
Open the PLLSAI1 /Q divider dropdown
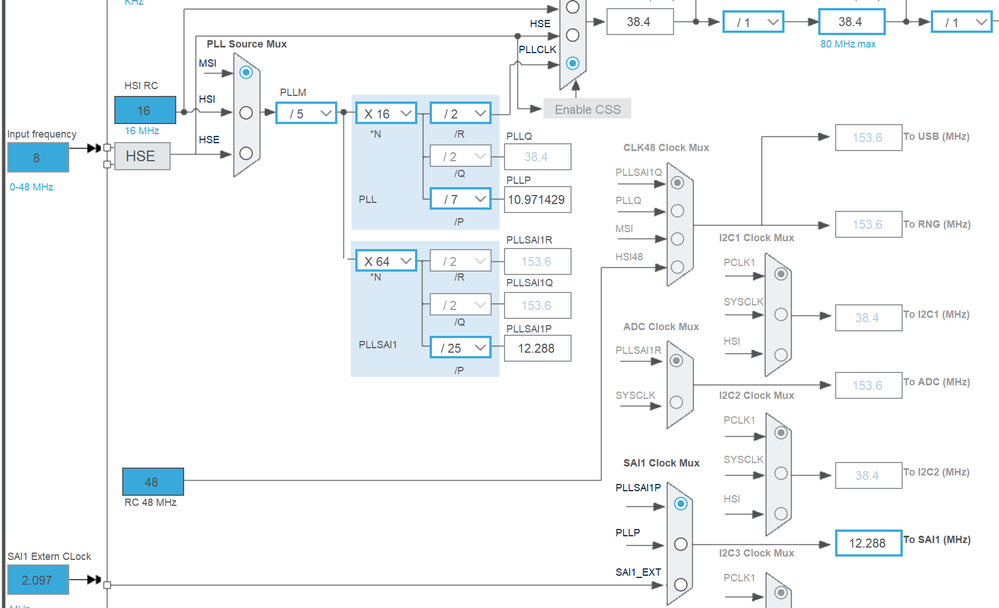point(461,305)
